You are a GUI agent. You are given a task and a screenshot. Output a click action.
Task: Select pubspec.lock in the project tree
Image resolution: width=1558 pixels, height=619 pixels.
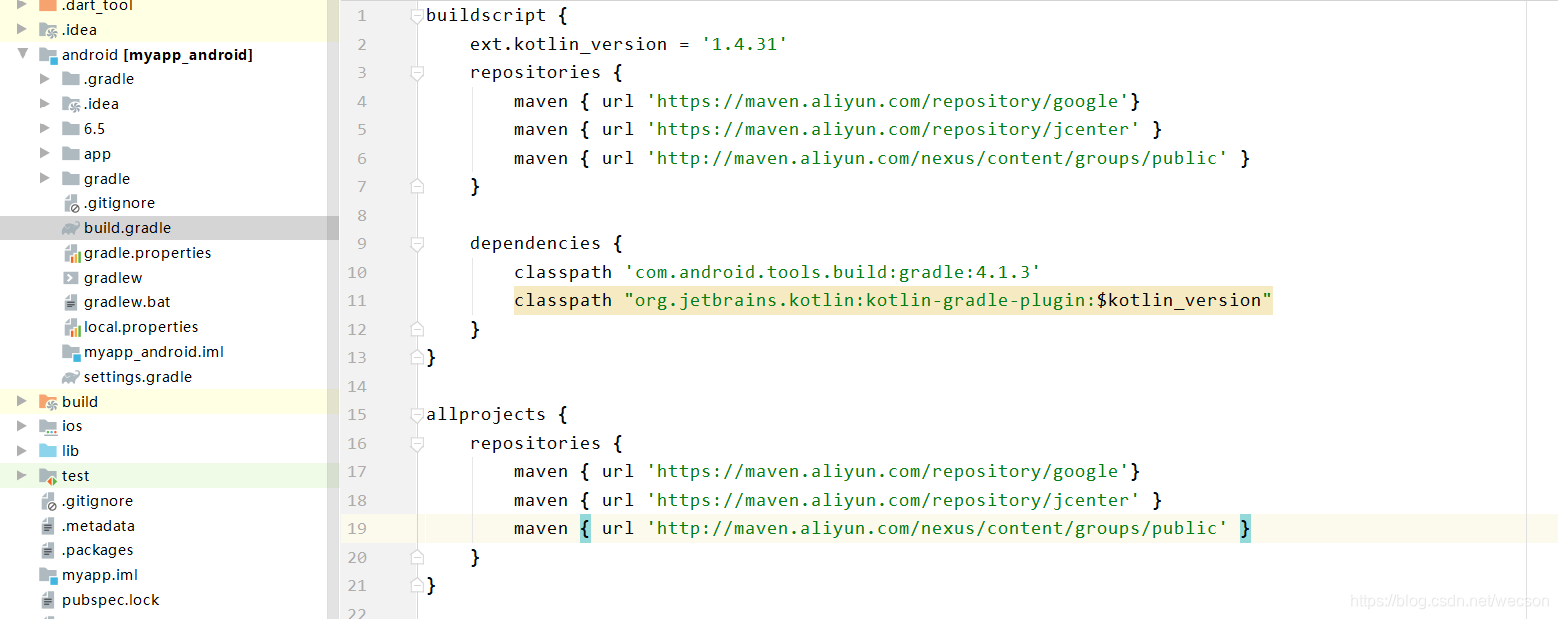110,600
